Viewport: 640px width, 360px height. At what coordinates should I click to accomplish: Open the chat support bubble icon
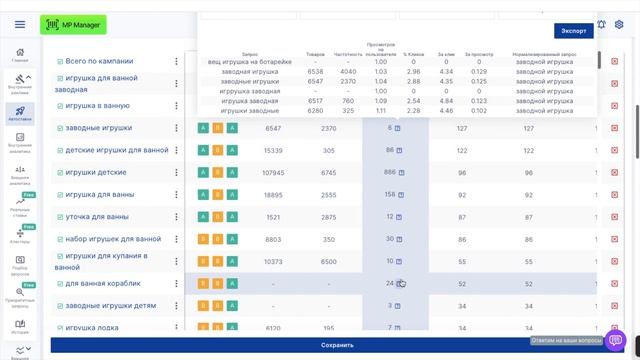(x=616, y=340)
